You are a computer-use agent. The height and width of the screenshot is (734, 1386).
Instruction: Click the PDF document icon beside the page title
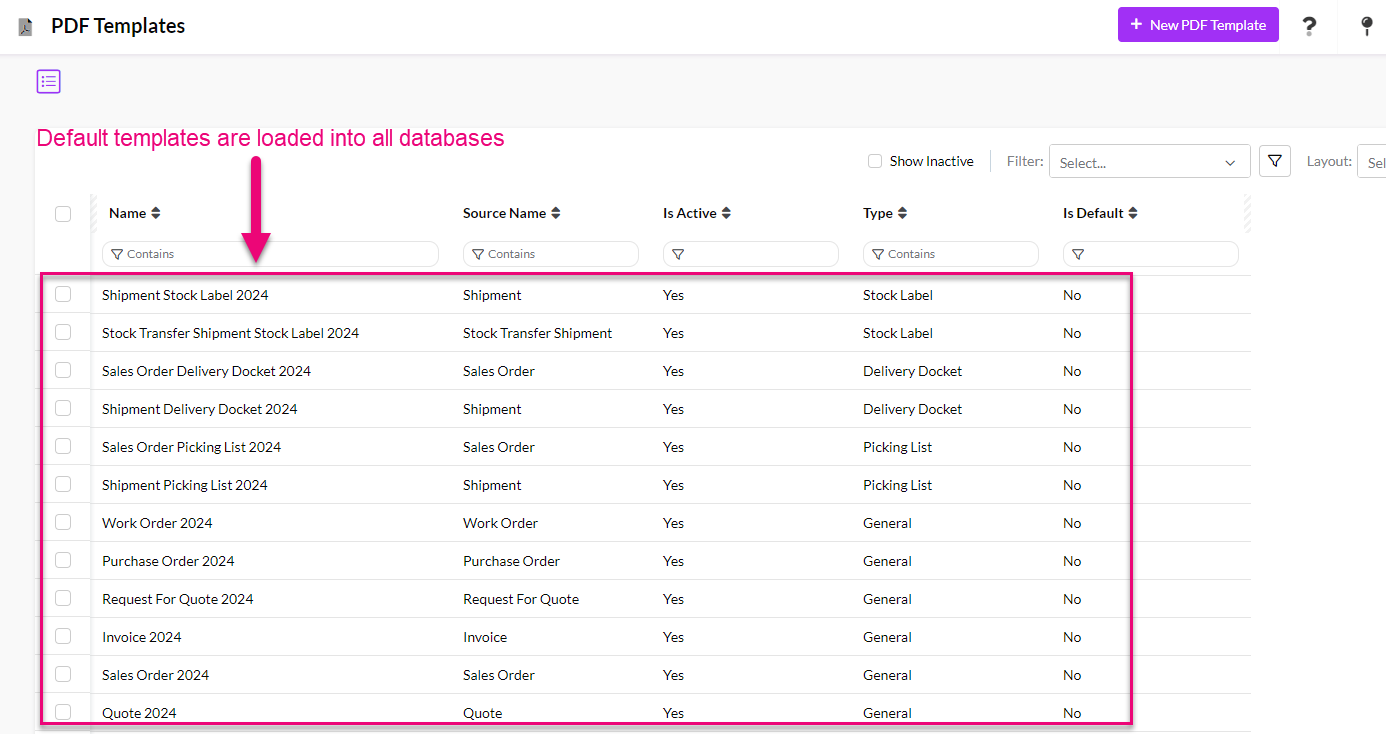coord(25,27)
